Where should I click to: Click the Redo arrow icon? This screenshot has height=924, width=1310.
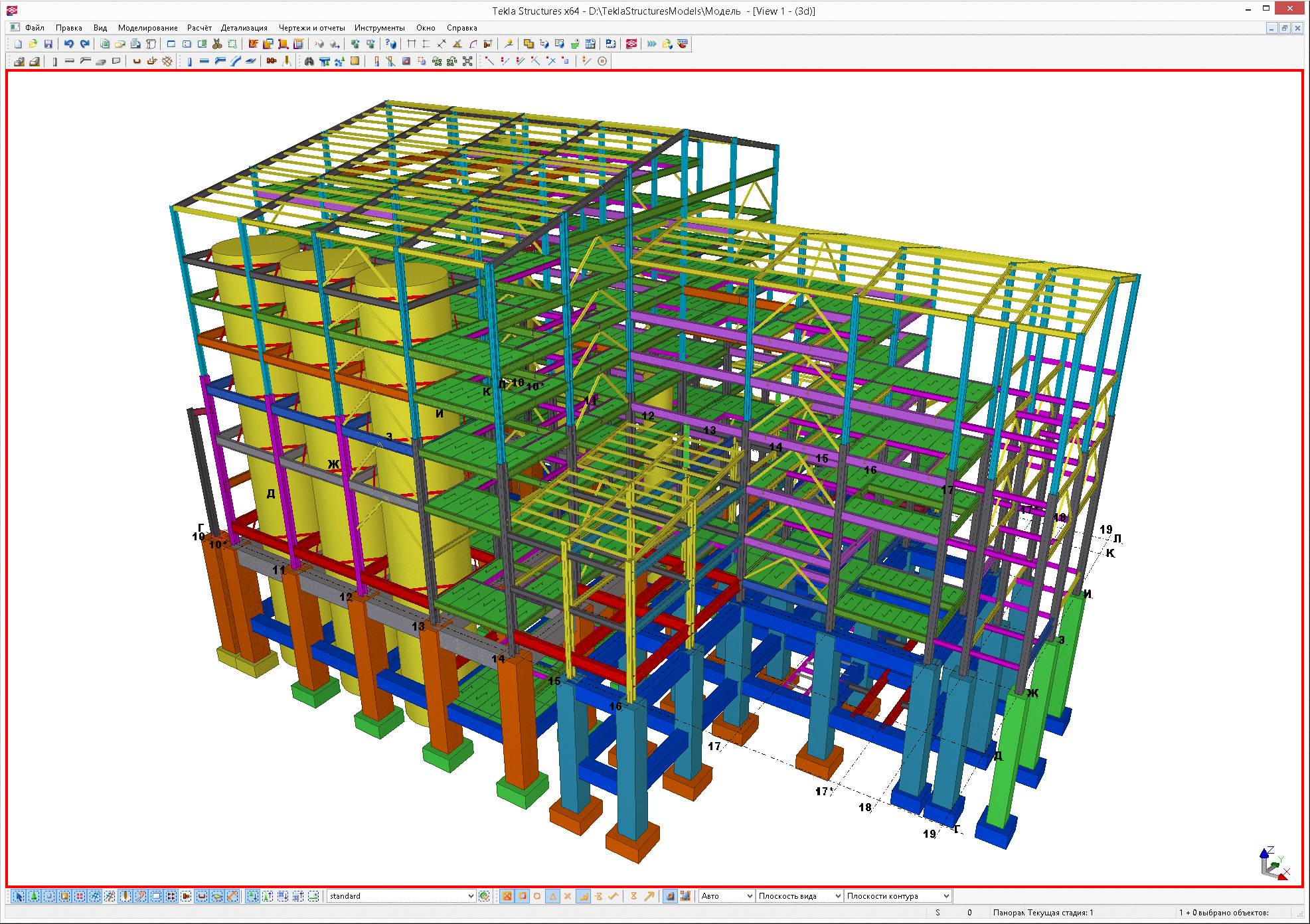(84, 44)
